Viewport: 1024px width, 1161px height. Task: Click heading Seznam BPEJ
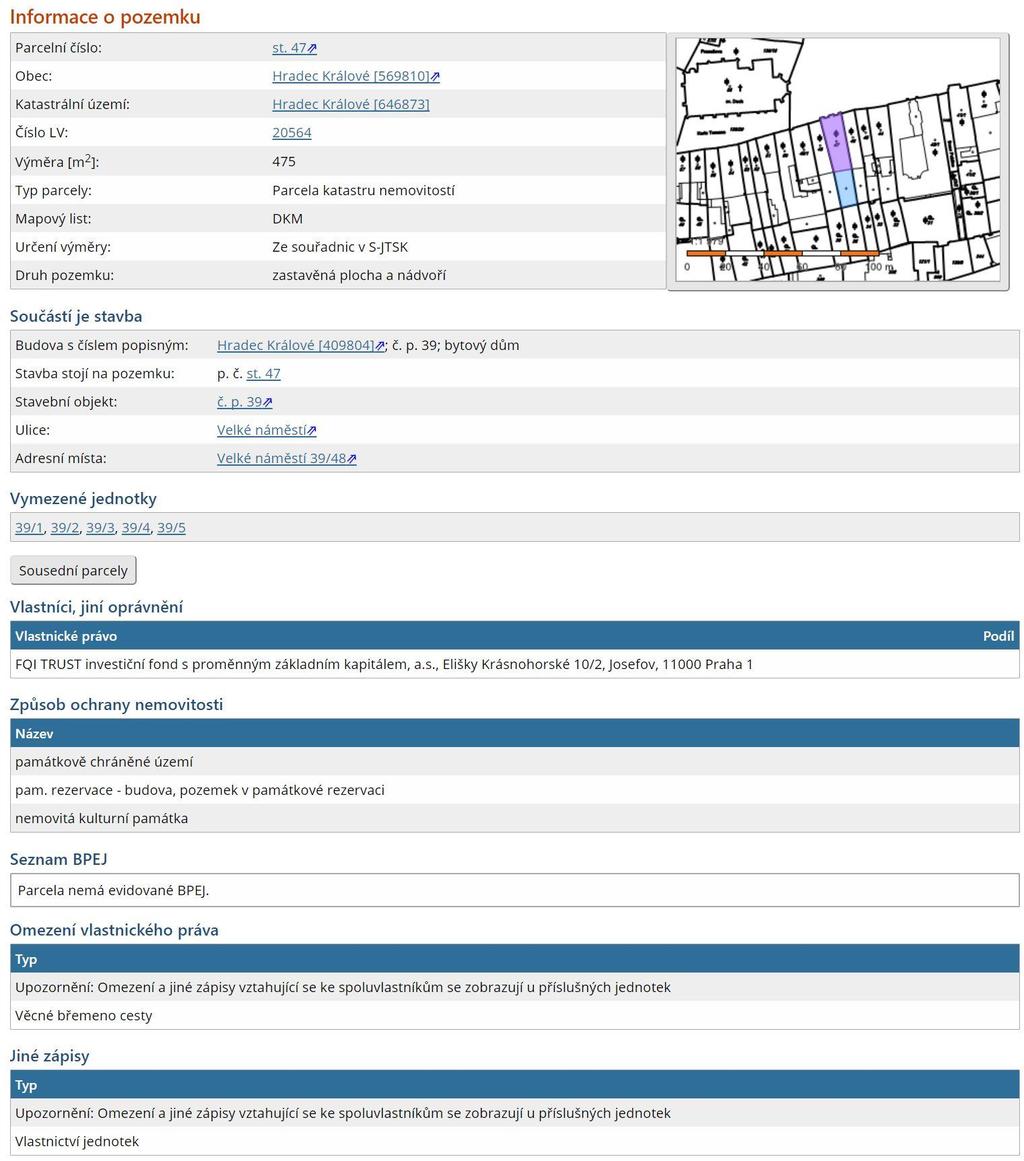58,860
